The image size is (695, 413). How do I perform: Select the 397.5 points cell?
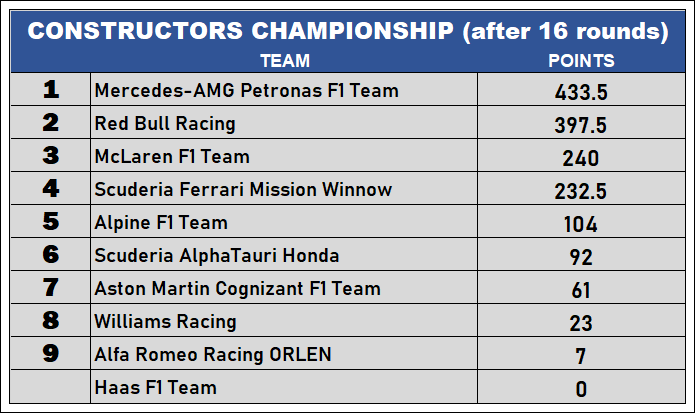click(581, 125)
